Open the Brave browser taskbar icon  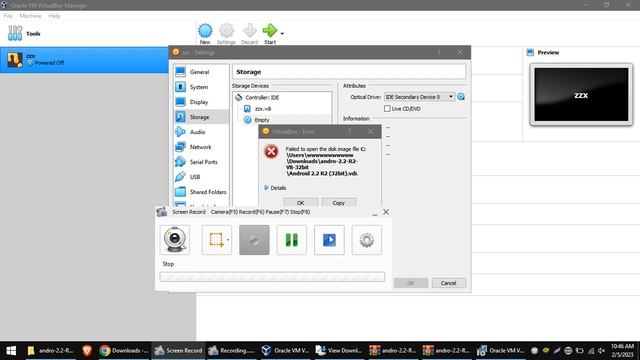pyautogui.click(x=87, y=351)
